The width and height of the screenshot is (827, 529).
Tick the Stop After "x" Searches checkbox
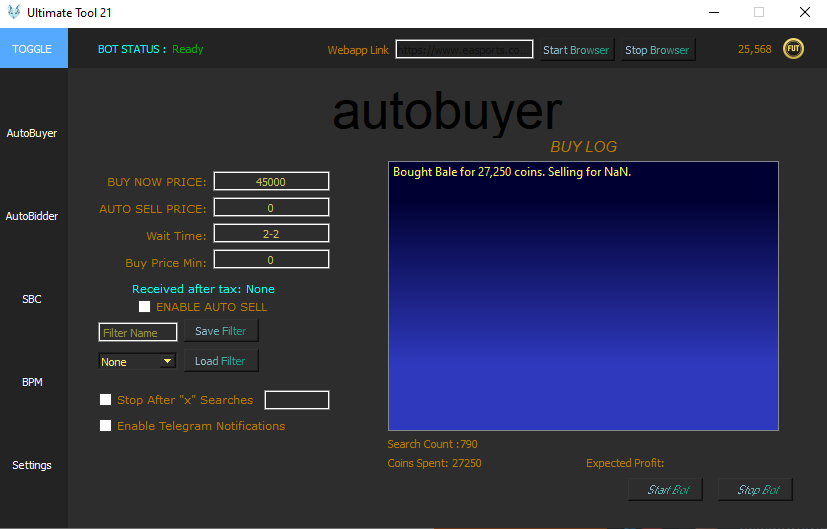click(105, 399)
